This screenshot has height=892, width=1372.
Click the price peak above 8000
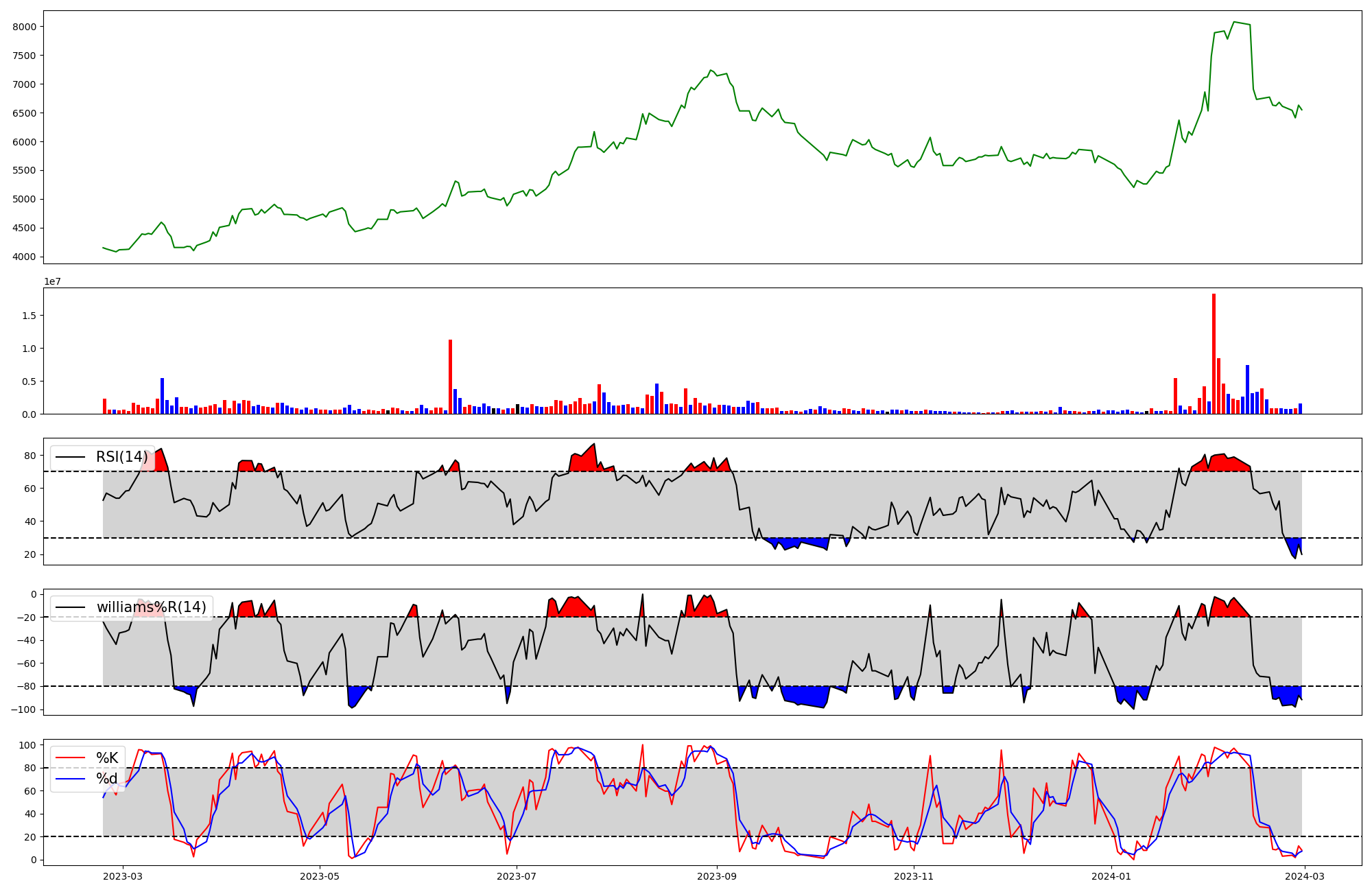tap(1234, 23)
